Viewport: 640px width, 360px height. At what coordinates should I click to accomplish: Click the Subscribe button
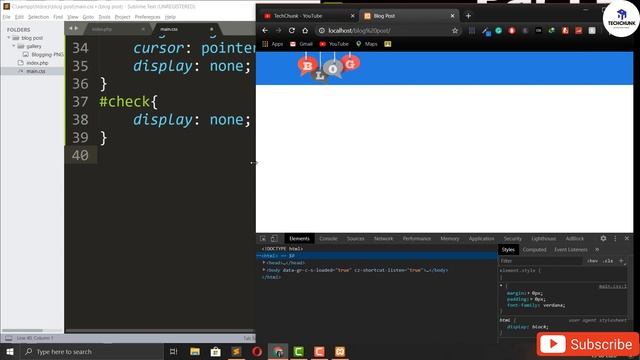point(587,344)
